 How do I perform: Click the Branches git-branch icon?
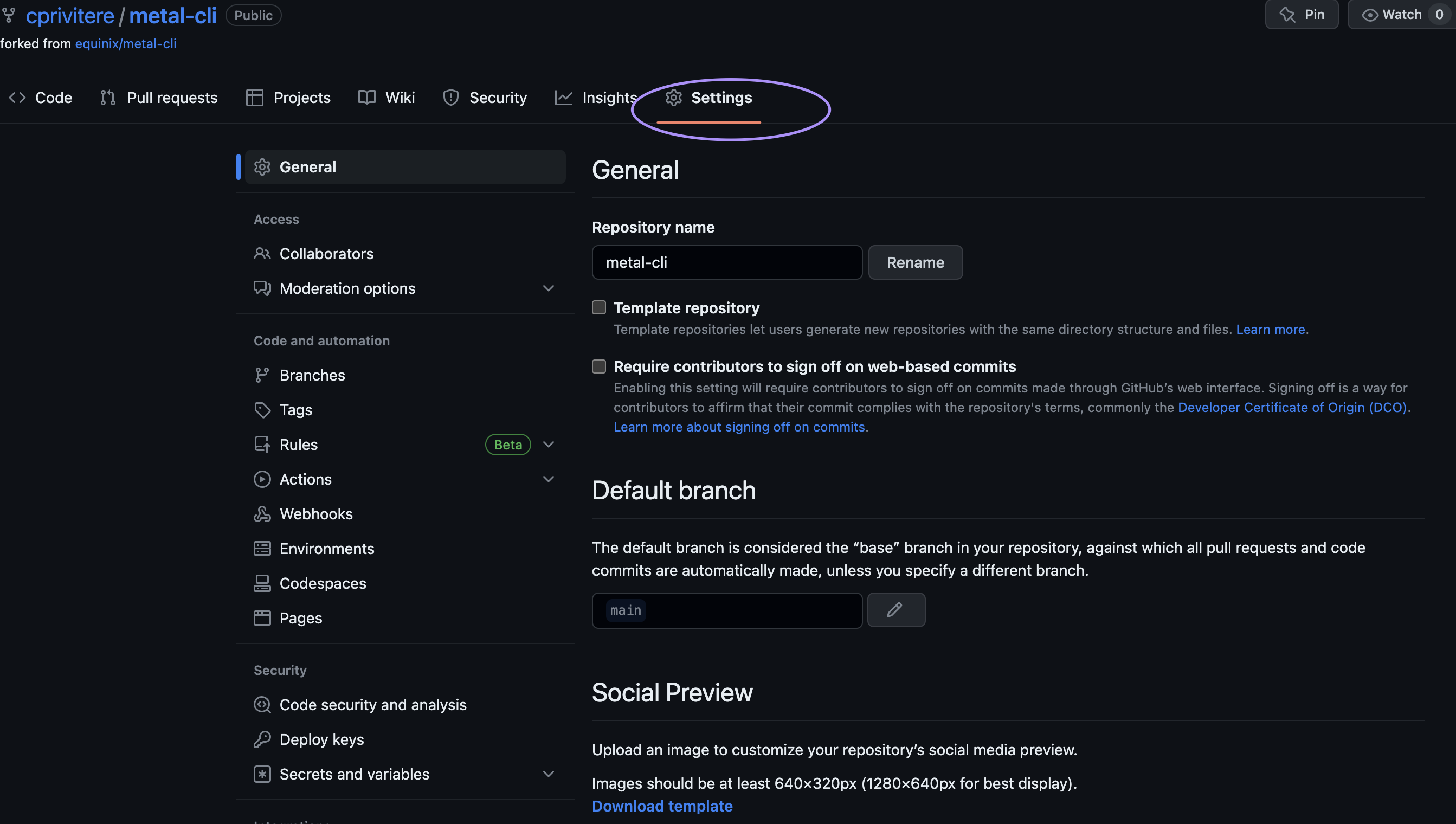(262, 375)
